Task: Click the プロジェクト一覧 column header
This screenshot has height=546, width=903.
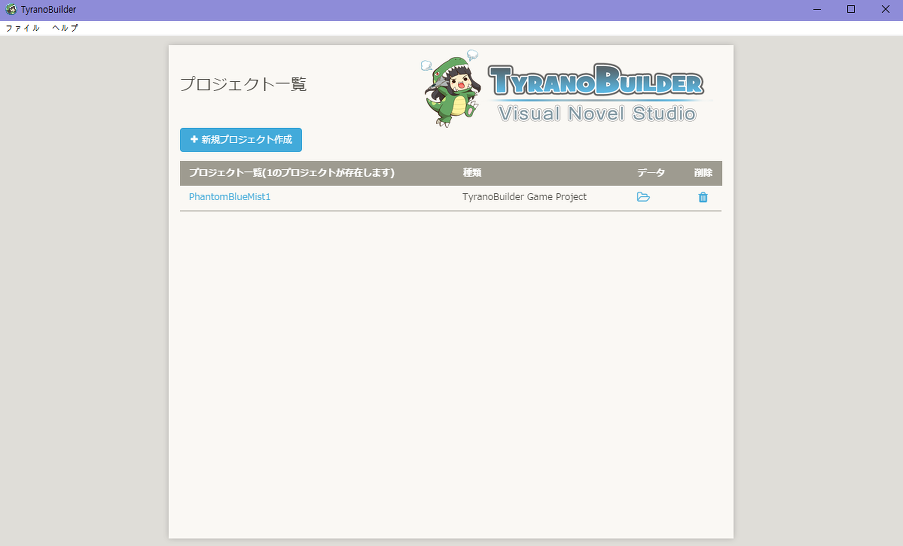Action: click(292, 173)
